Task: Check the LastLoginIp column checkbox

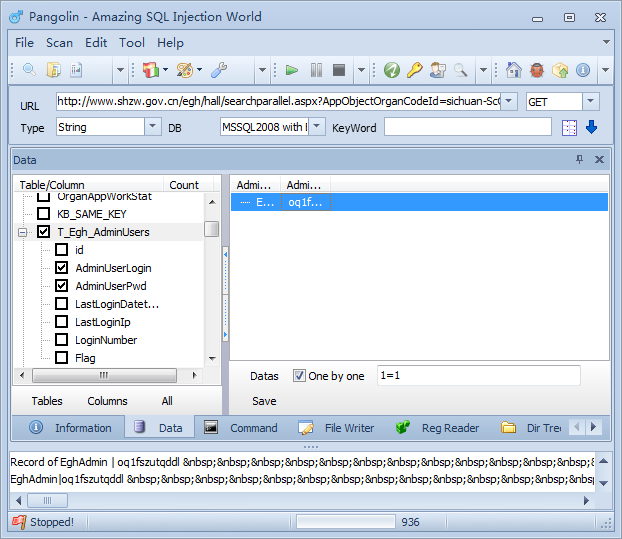Action: (x=61, y=322)
